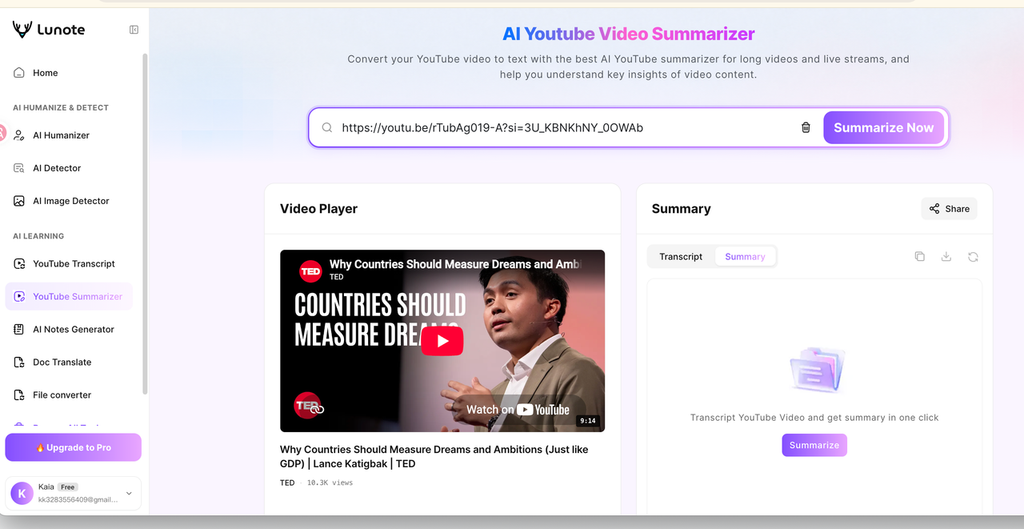1024x529 pixels.
Task: Click the 'Free' plan badge
Action: click(67, 487)
